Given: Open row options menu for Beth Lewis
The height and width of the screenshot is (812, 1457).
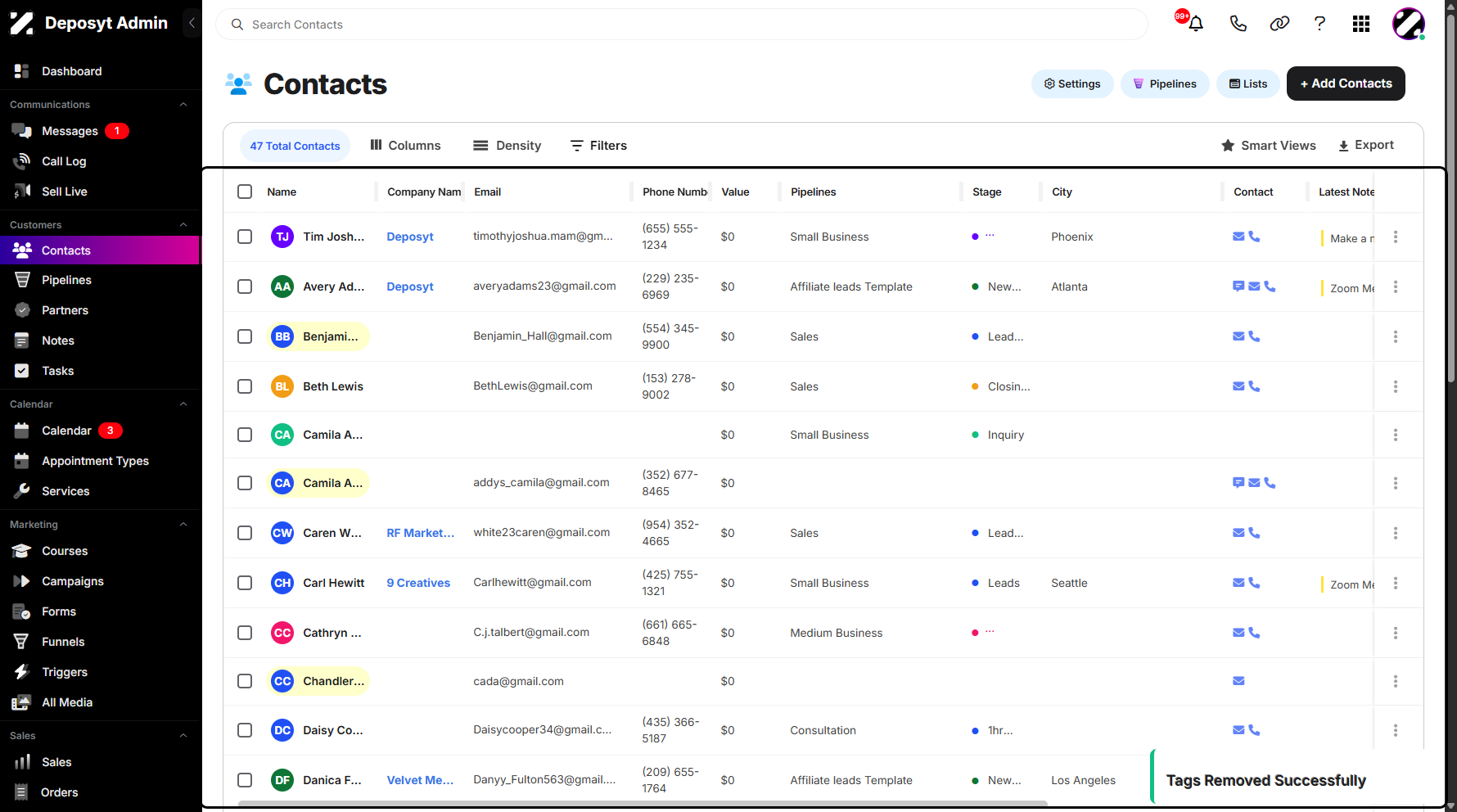Looking at the screenshot, I should [x=1396, y=386].
